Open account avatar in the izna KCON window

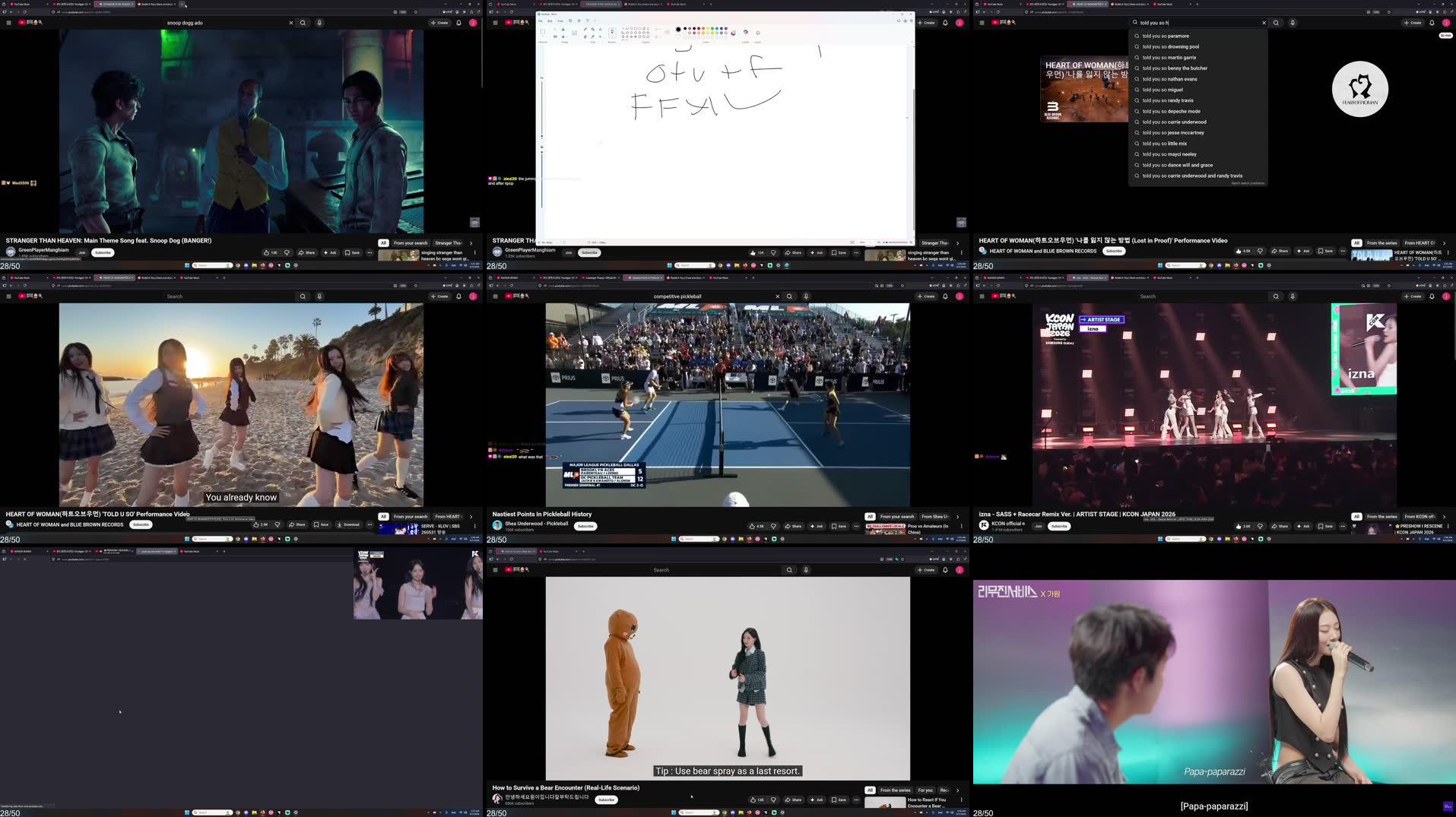pos(1446,296)
